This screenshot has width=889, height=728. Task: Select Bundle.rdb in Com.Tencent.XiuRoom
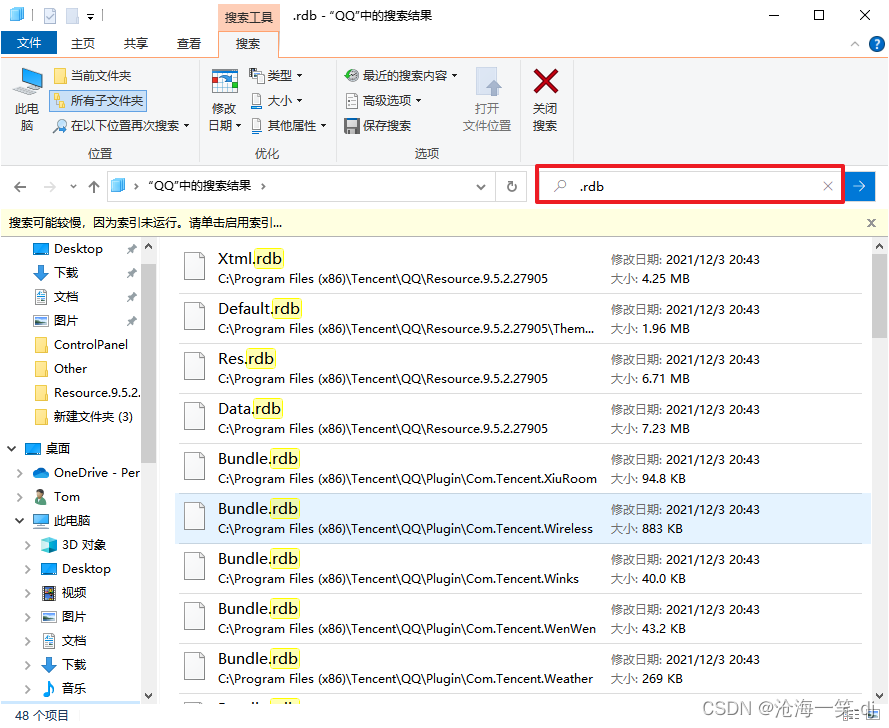coord(520,468)
